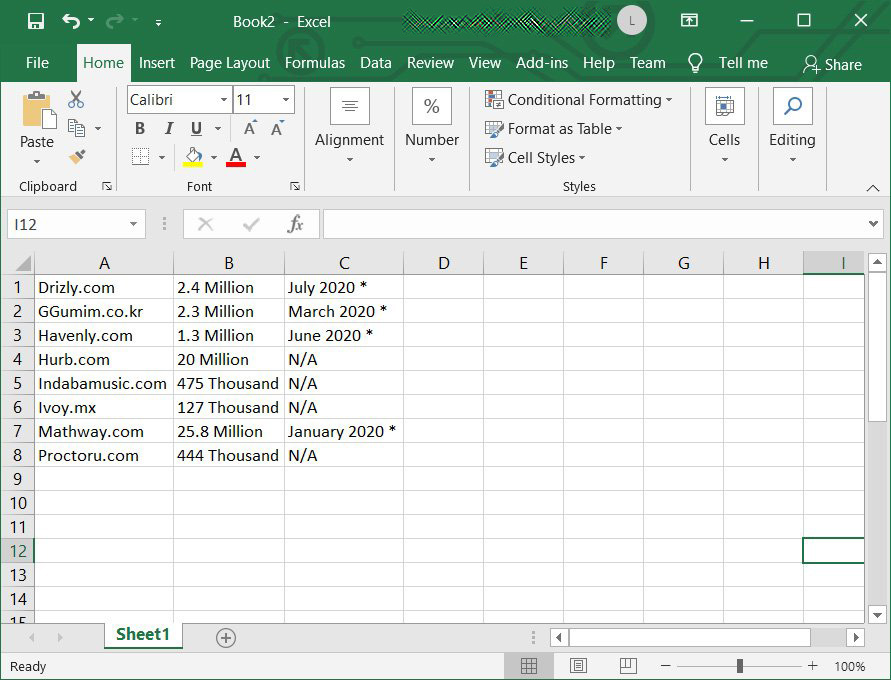
Task: Apply the red Font Color
Action: pos(236,156)
